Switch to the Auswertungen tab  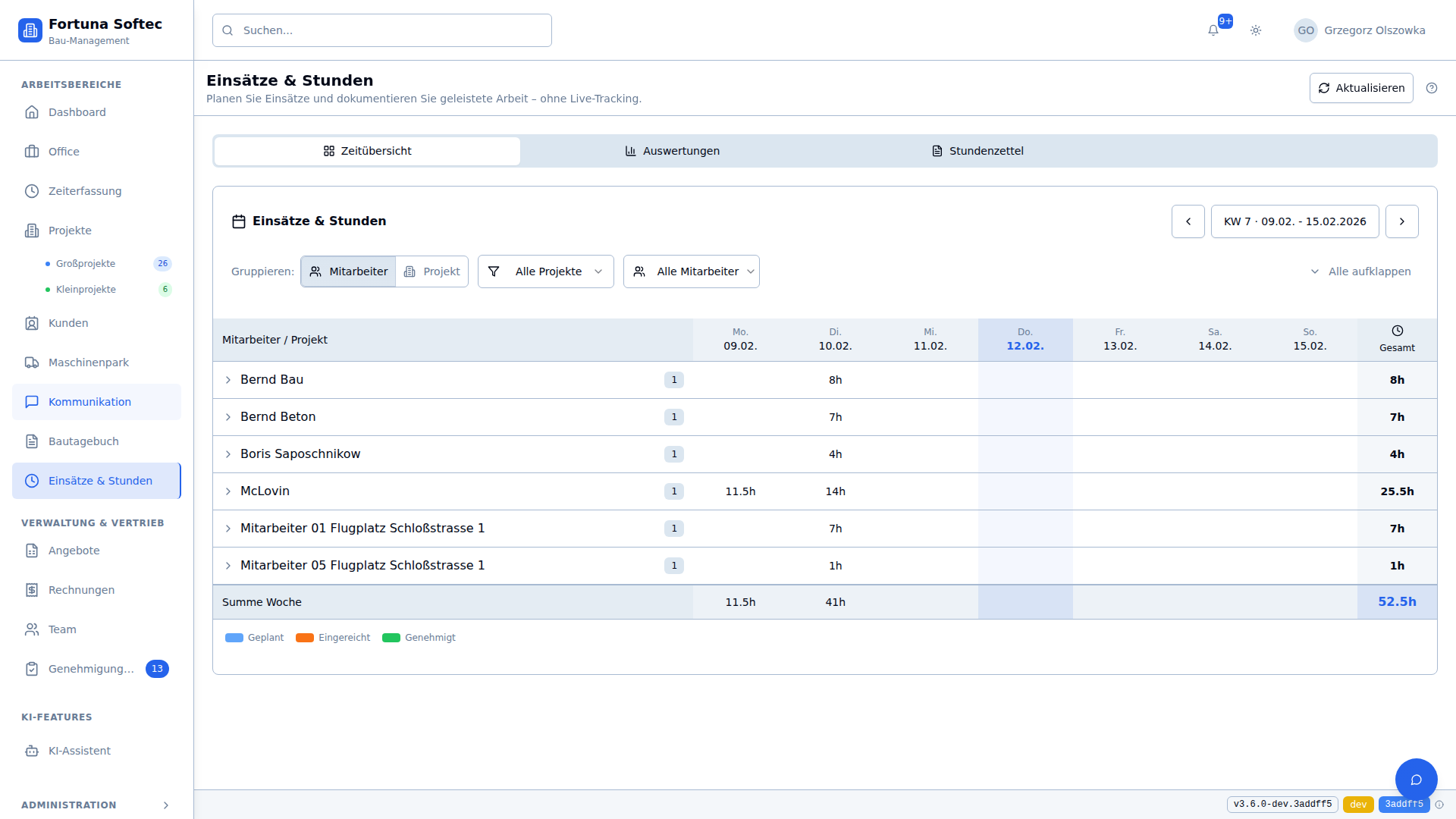click(673, 151)
